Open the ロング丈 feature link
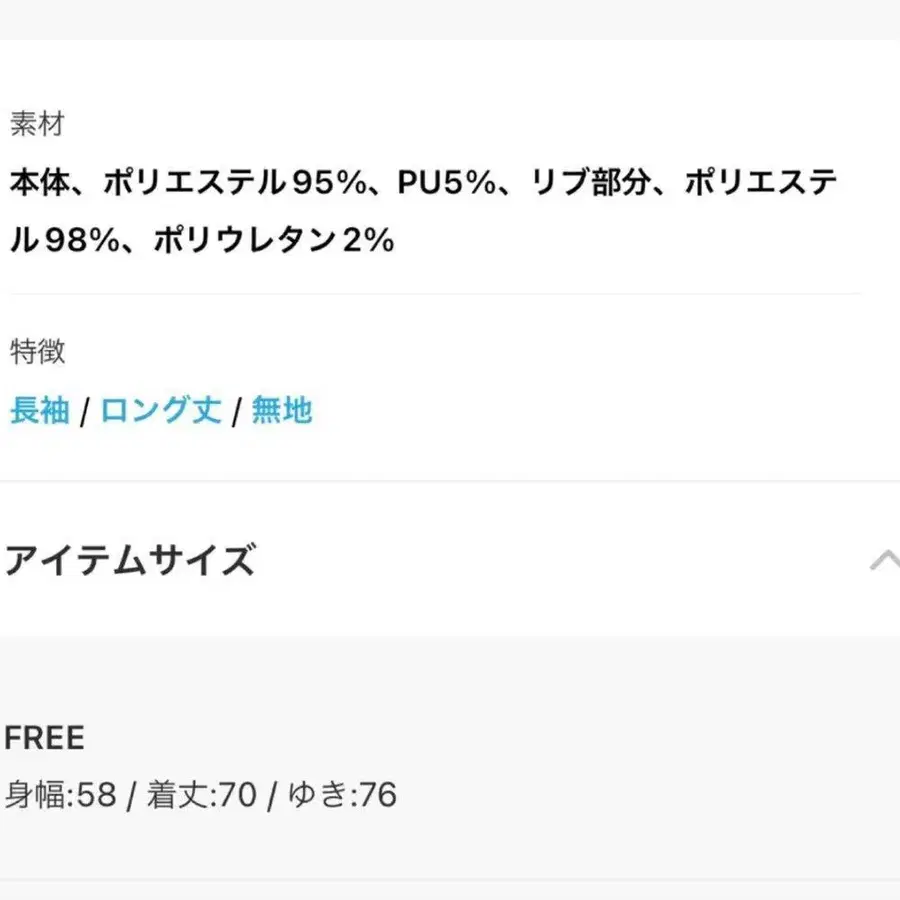 pos(161,410)
